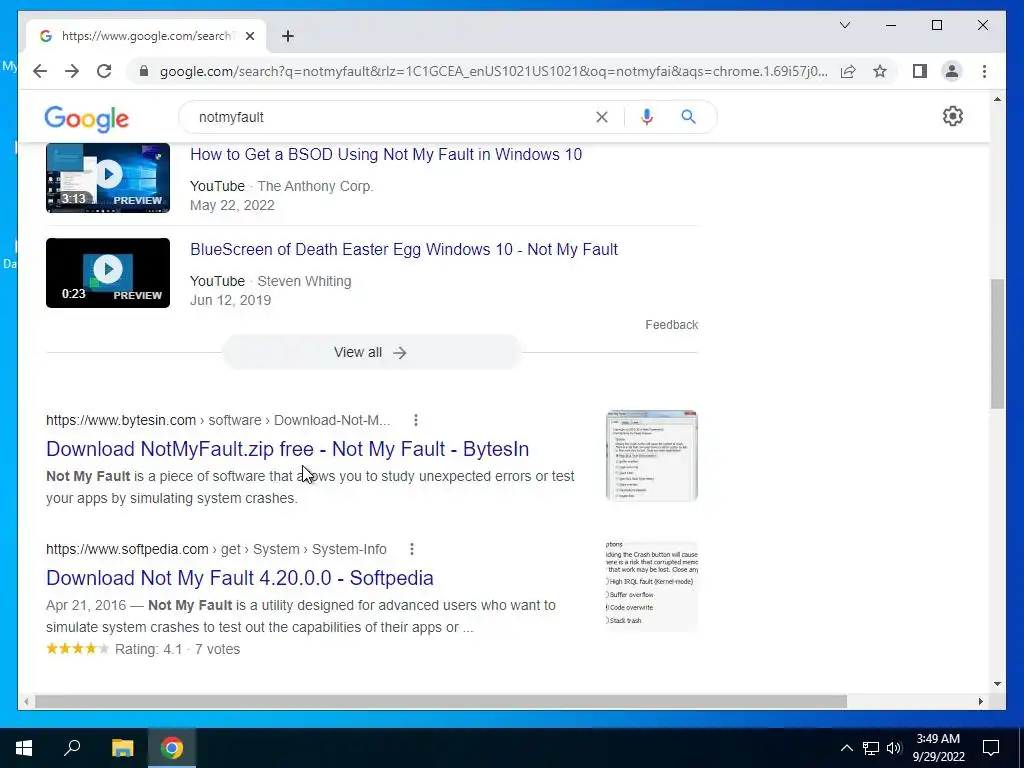Click the scroll down arrow
This screenshot has height=768, width=1024.
997,684
